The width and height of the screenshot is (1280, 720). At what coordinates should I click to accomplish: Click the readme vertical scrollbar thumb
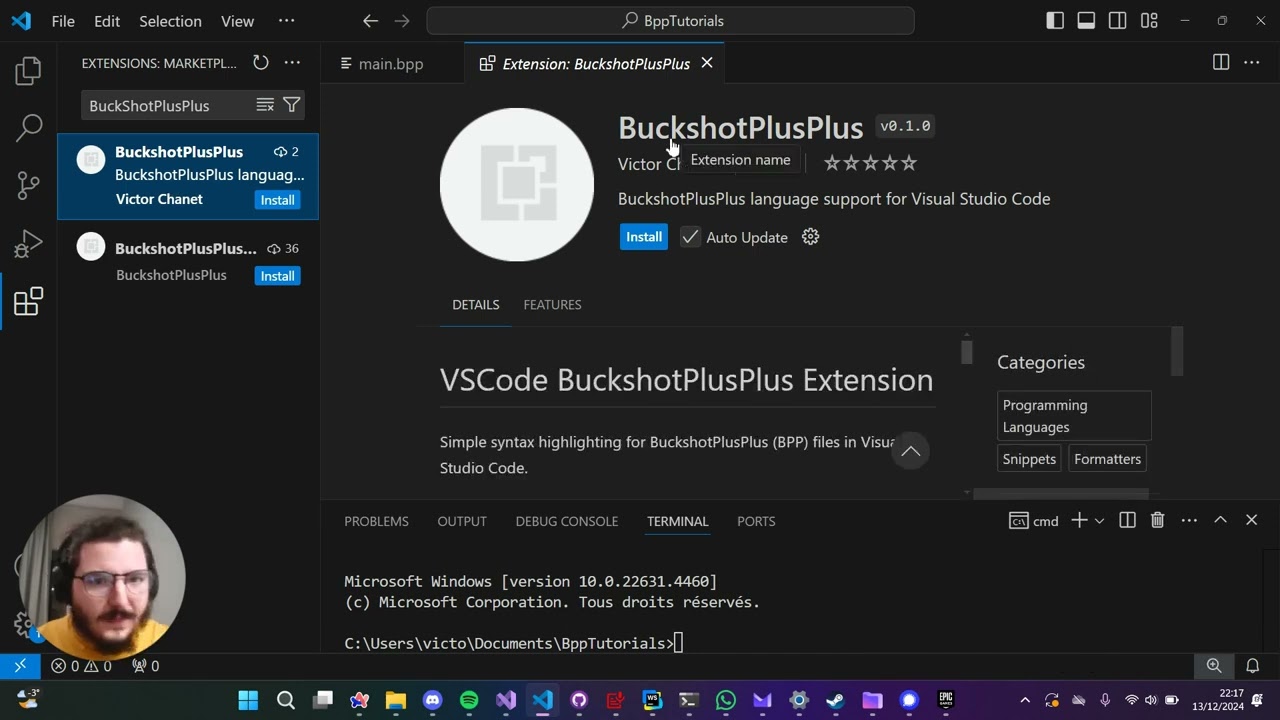pyautogui.click(x=967, y=352)
